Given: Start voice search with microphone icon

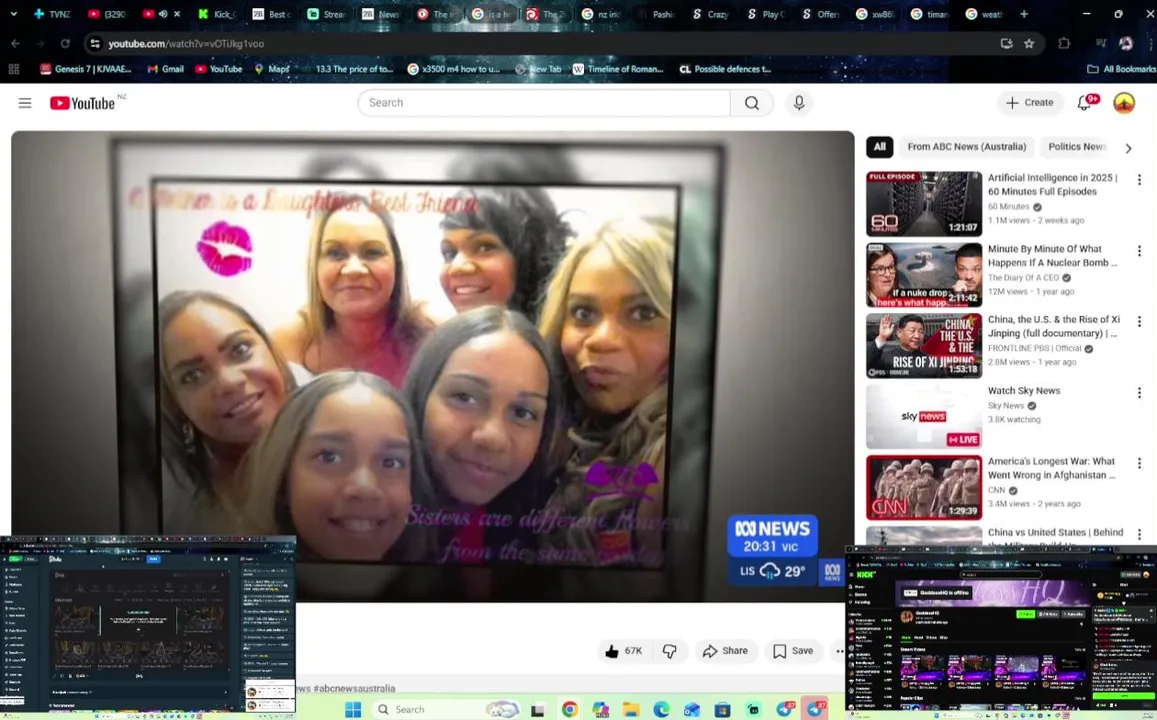Looking at the screenshot, I should 798,103.
